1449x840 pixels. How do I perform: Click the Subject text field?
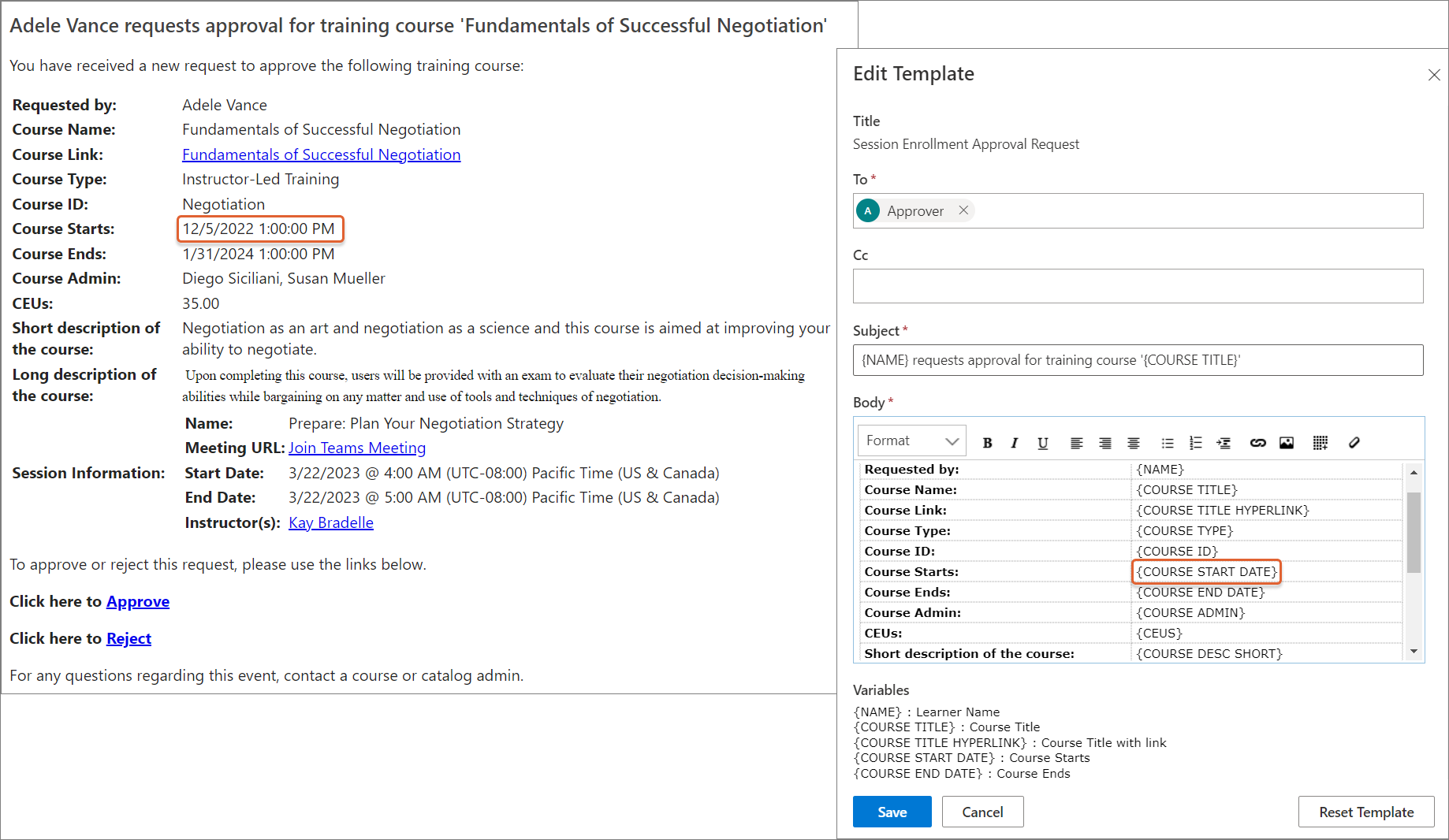pos(1138,360)
